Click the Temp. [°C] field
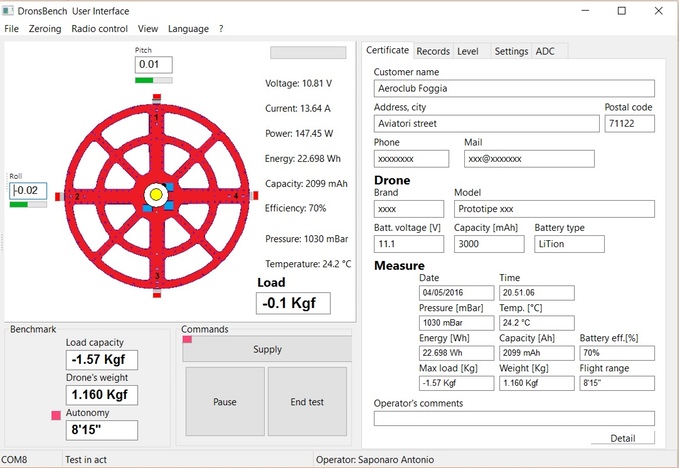679x468 pixels. [x=537, y=323]
